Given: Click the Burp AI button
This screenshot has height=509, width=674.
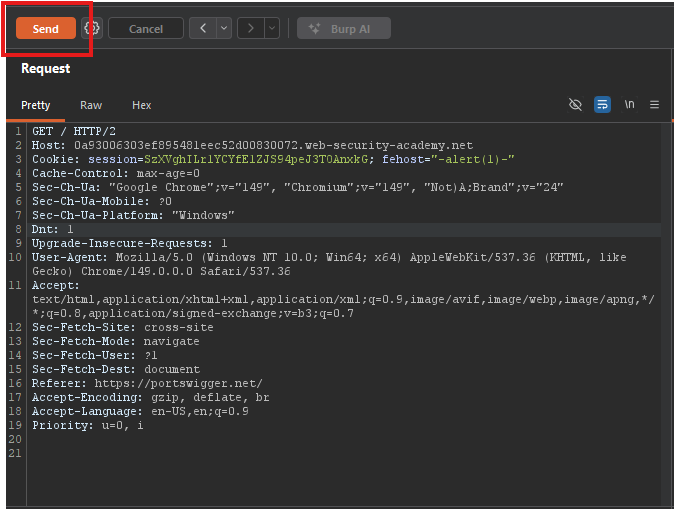Looking at the screenshot, I should pyautogui.click(x=344, y=28).
